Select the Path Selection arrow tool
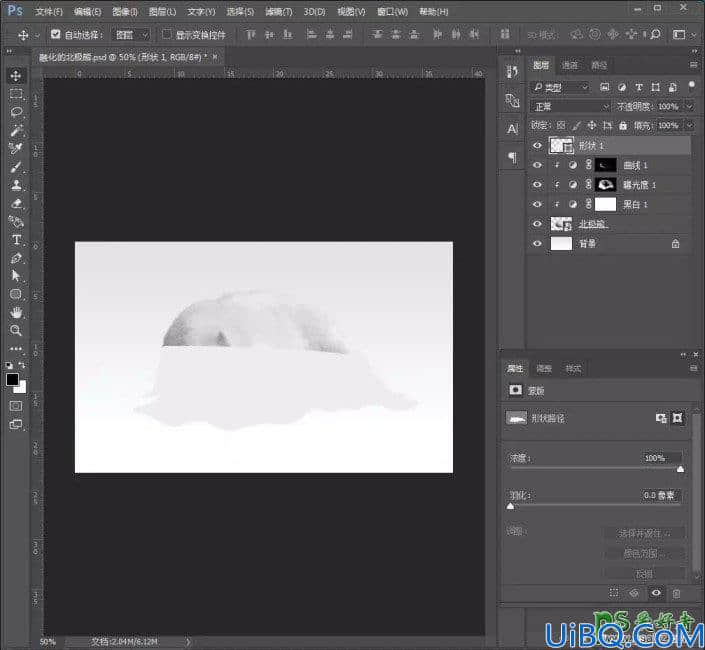This screenshot has width=705, height=650. click(16, 276)
